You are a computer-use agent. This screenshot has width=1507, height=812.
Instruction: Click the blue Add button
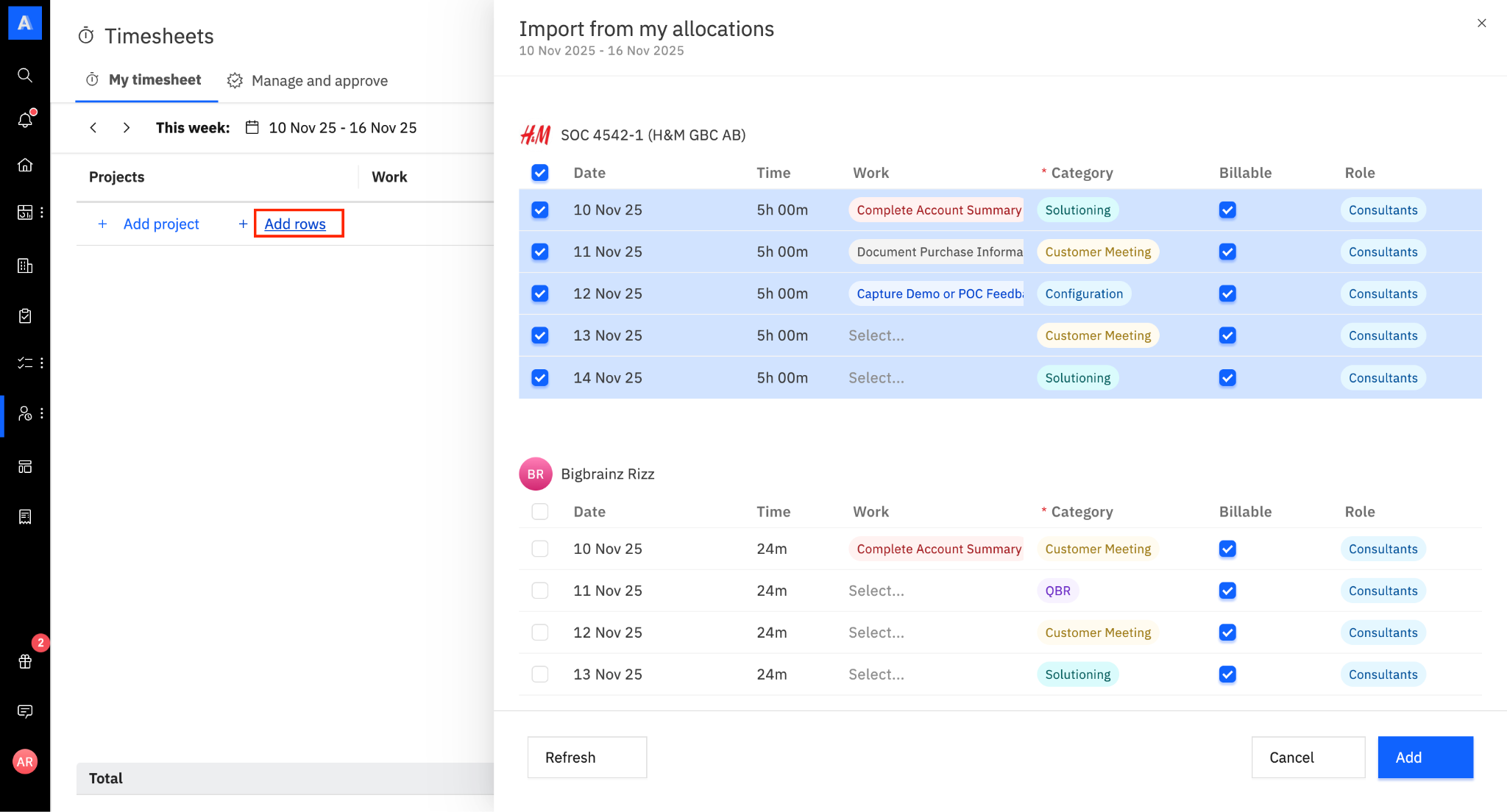[x=1425, y=757]
